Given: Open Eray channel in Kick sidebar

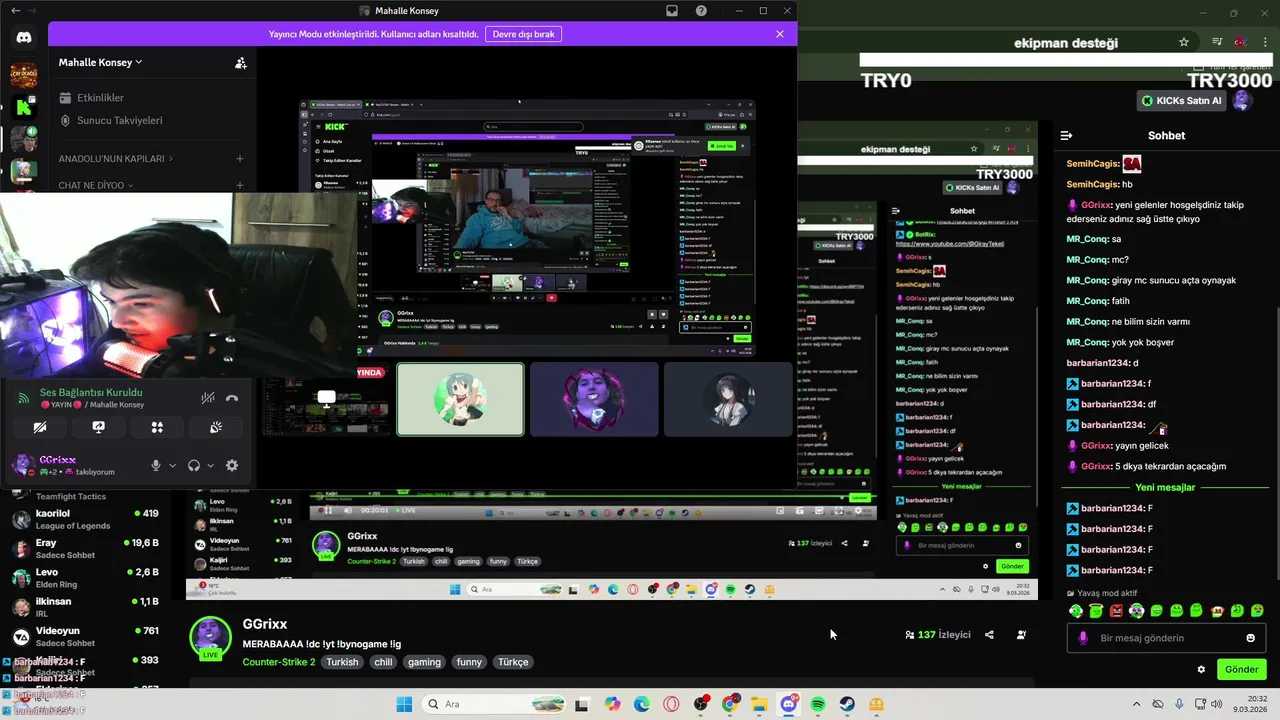Looking at the screenshot, I should 84,548.
